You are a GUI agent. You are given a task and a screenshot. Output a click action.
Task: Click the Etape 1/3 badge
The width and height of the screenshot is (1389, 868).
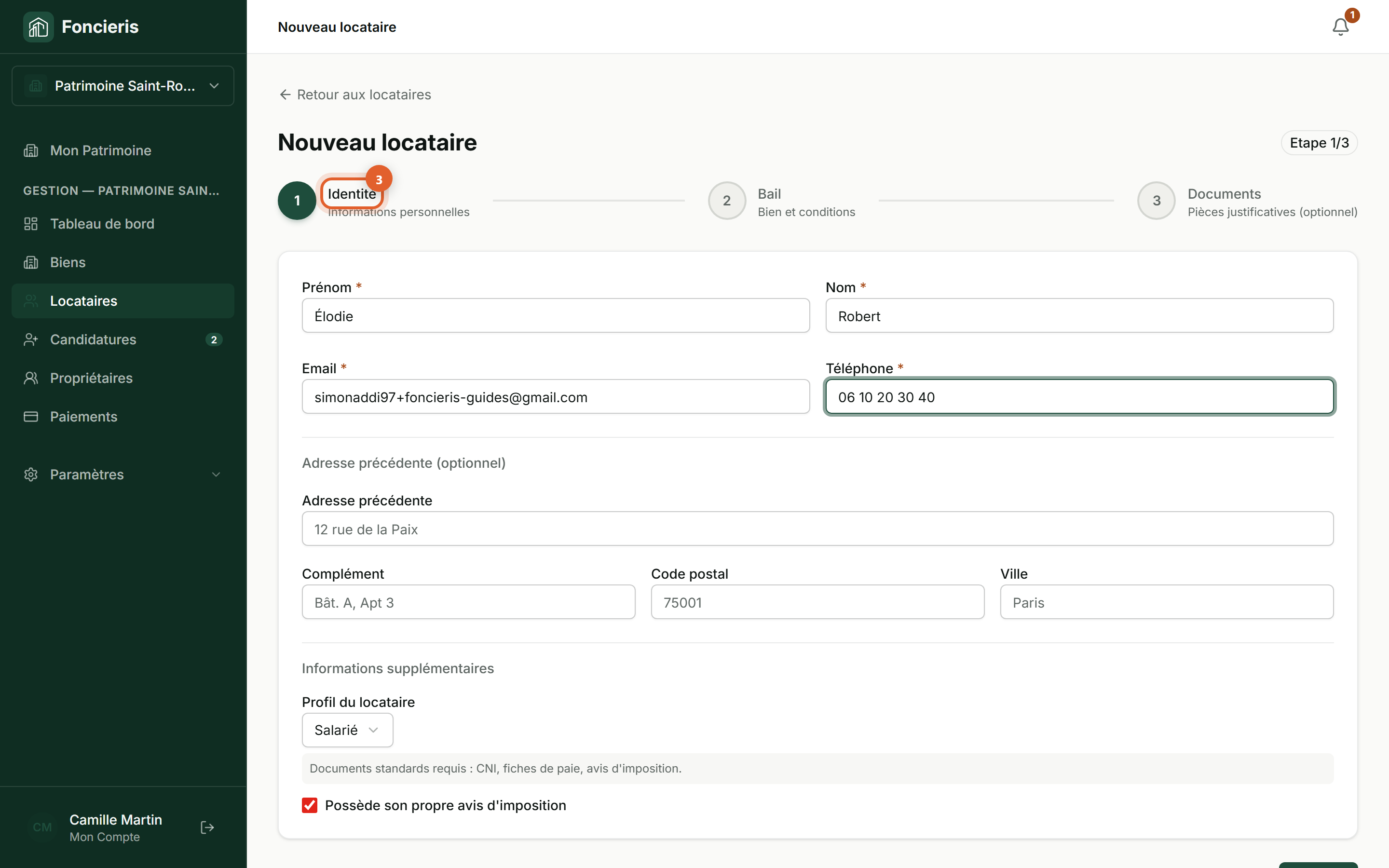pos(1319,143)
